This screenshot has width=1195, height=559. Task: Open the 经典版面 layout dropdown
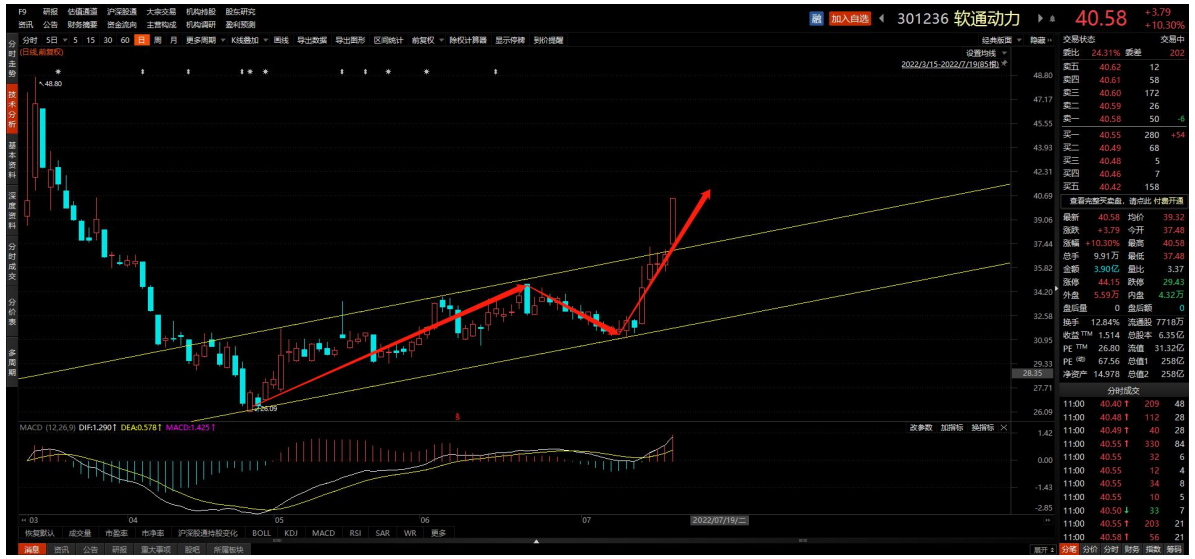point(1020,40)
